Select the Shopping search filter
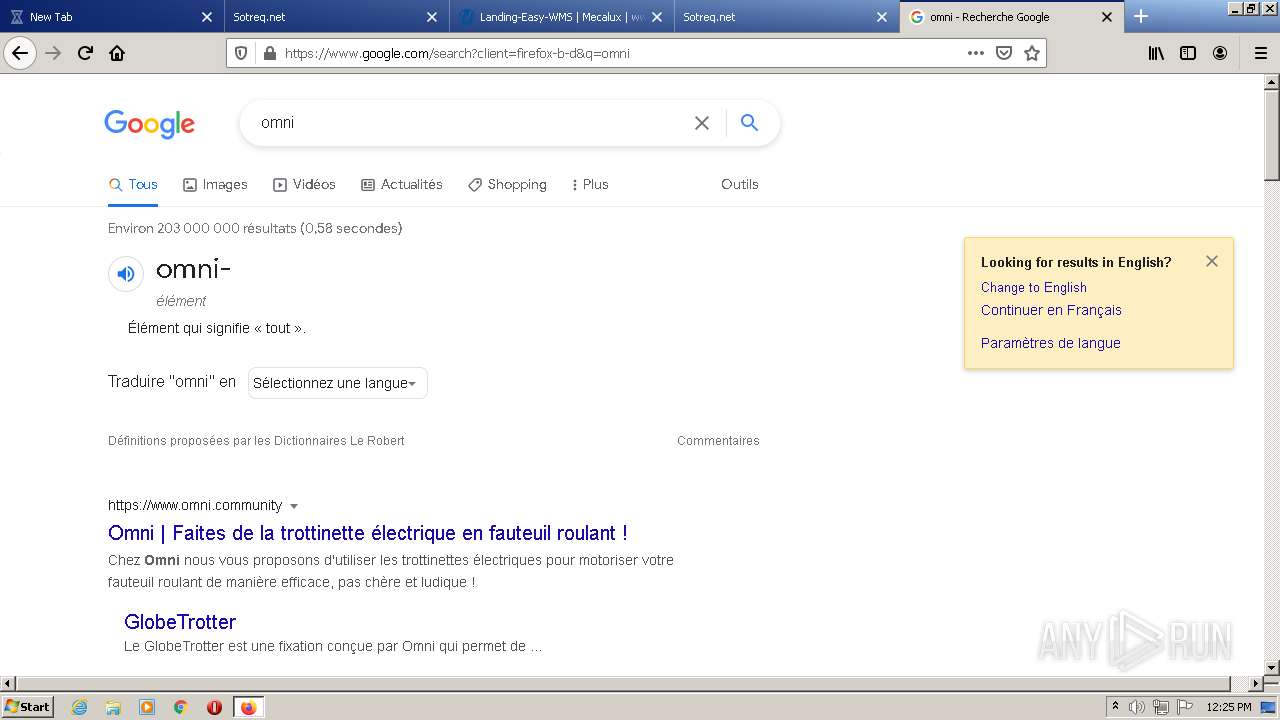 pyautogui.click(x=507, y=184)
